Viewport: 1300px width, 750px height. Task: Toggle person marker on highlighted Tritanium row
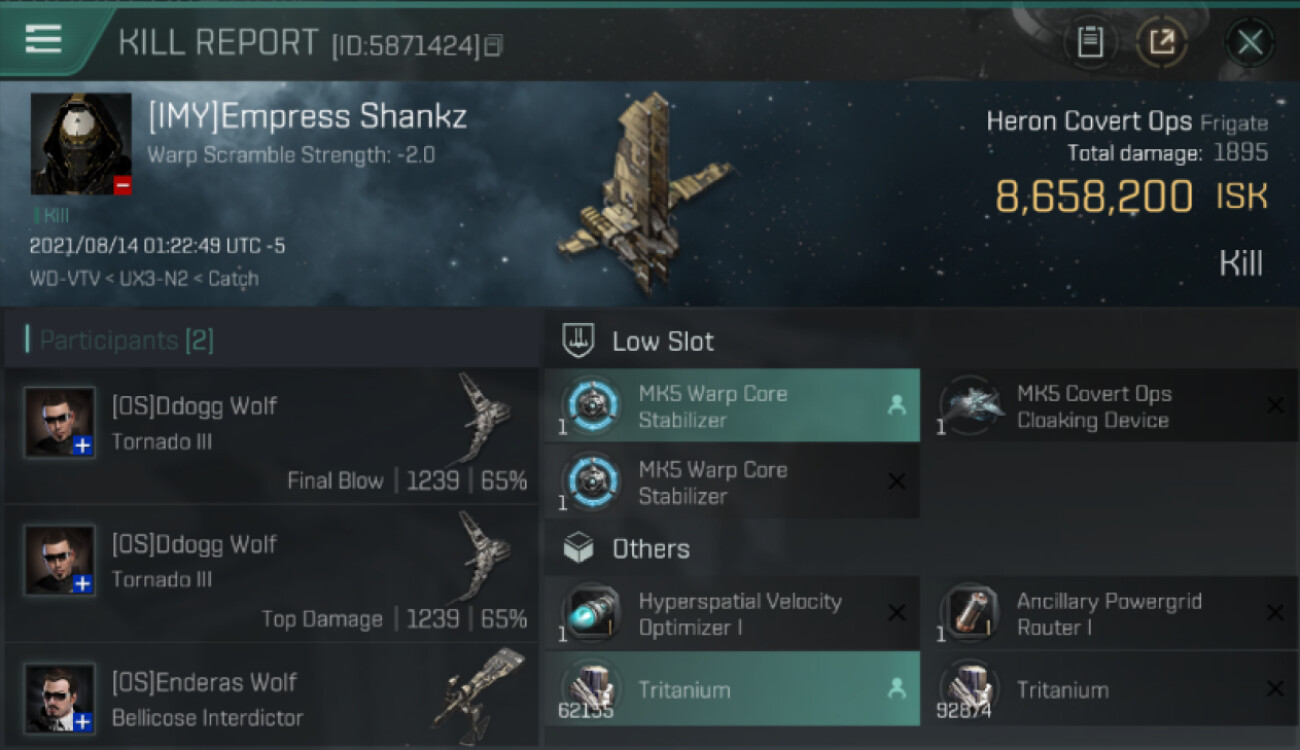point(896,688)
